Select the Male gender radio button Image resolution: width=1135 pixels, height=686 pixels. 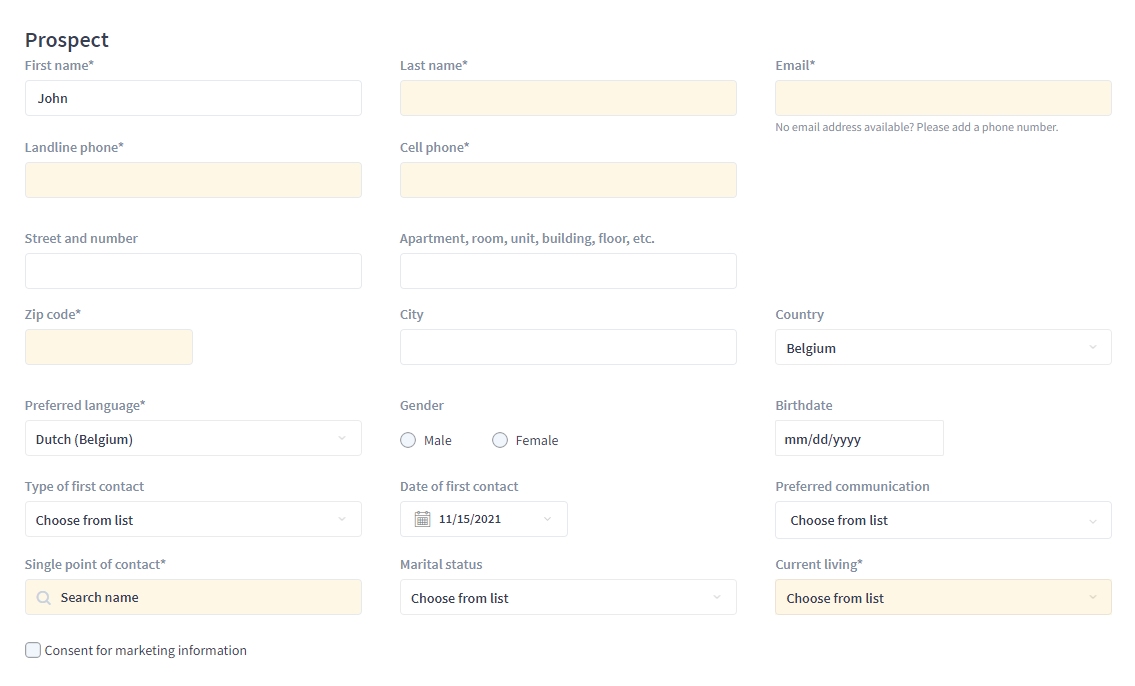[x=408, y=440]
